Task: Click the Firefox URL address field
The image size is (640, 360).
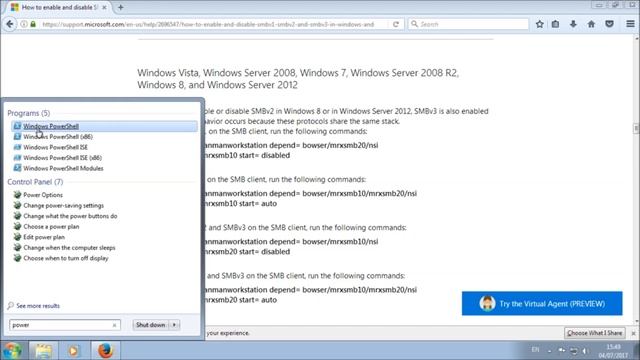Action: tap(208, 24)
